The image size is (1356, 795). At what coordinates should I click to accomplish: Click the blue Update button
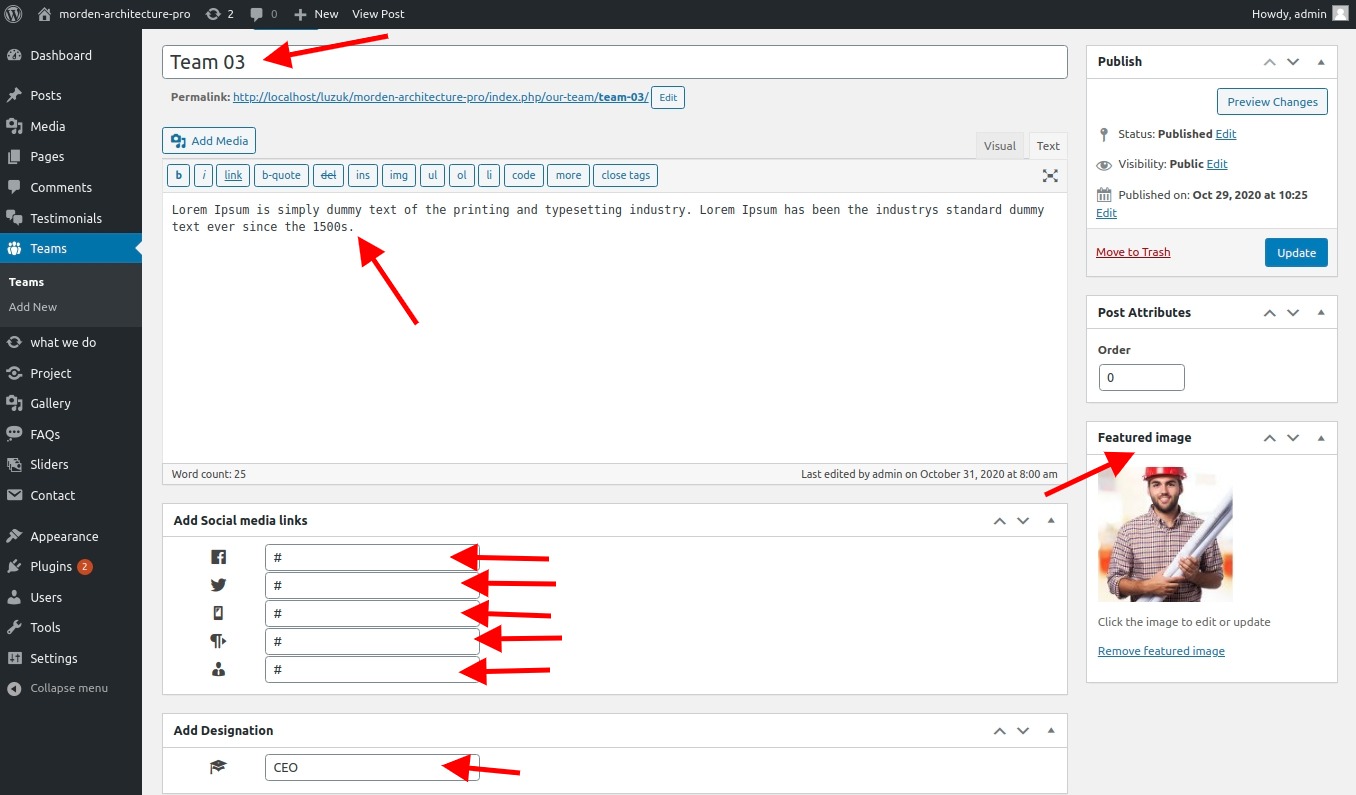[x=1296, y=253]
